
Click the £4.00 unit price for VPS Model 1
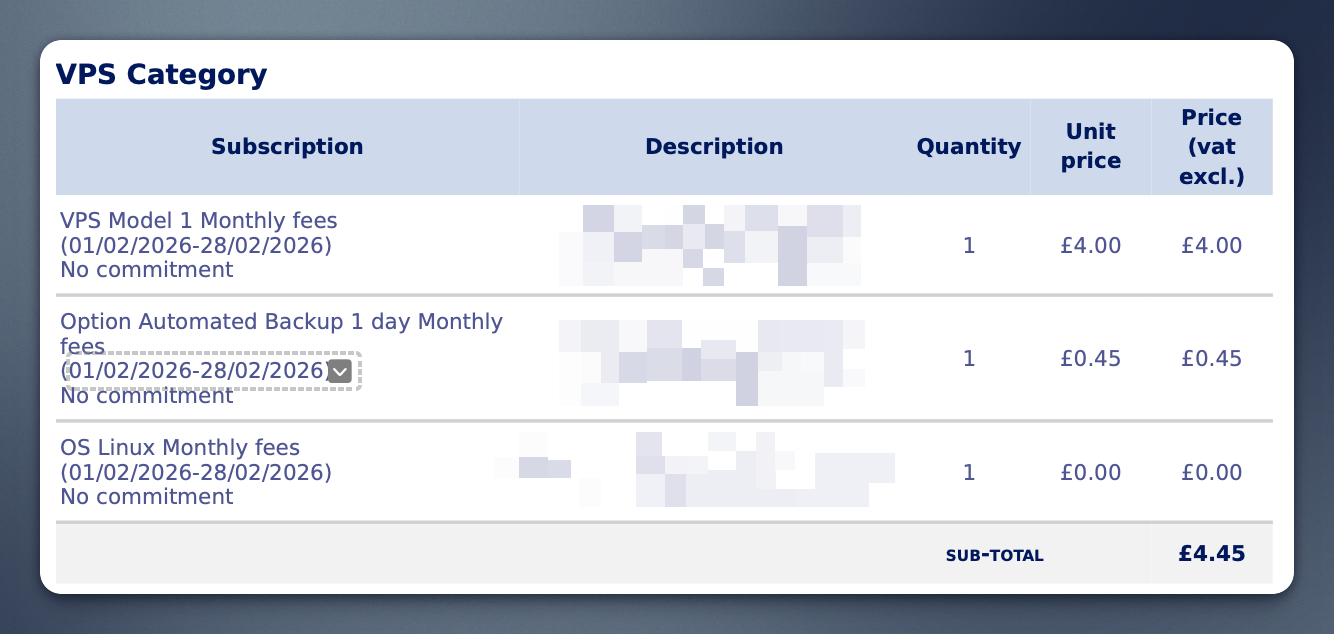pos(1090,246)
